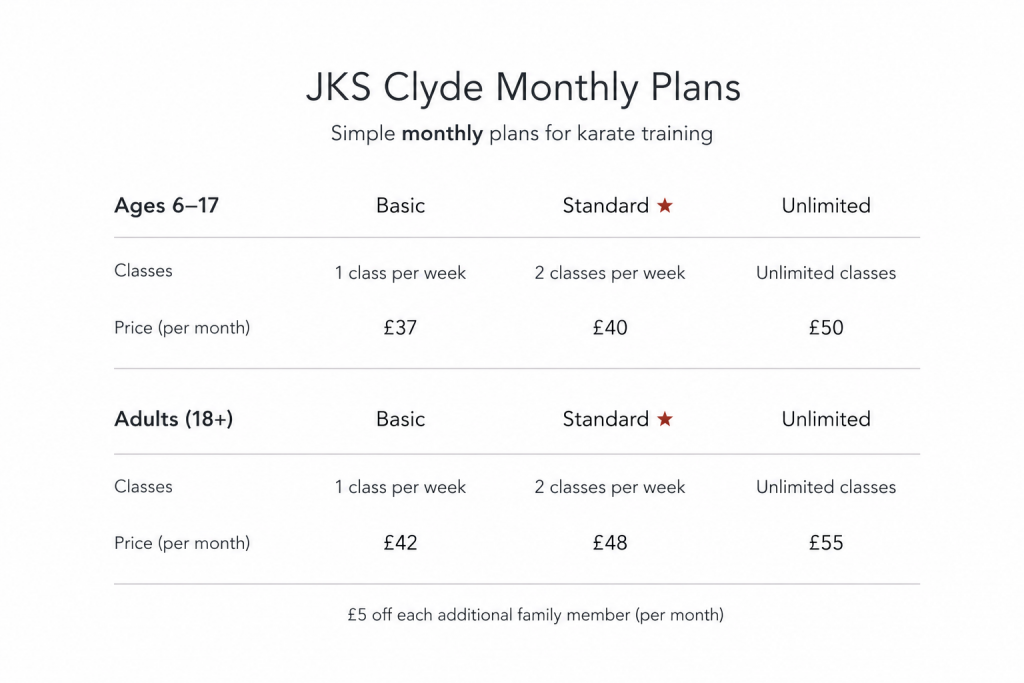
Task: Choose the Unlimited plan header for Adults
Action: (x=826, y=419)
